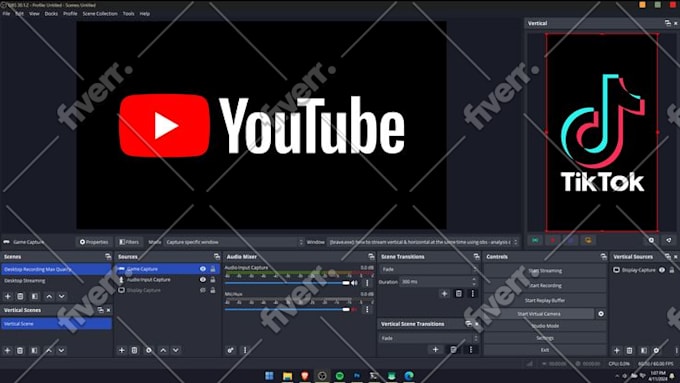Move source down in Sources panel
The height and width of the screenshot is (383, 680).
pyautogui.click(x=176, y=350)
